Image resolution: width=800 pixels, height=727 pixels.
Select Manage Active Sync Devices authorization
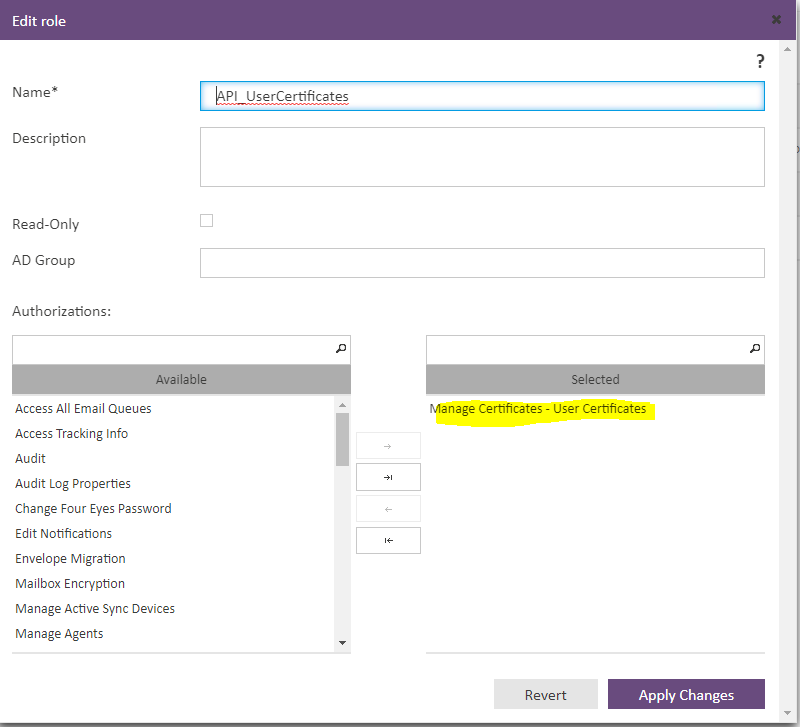pos(95,609)
